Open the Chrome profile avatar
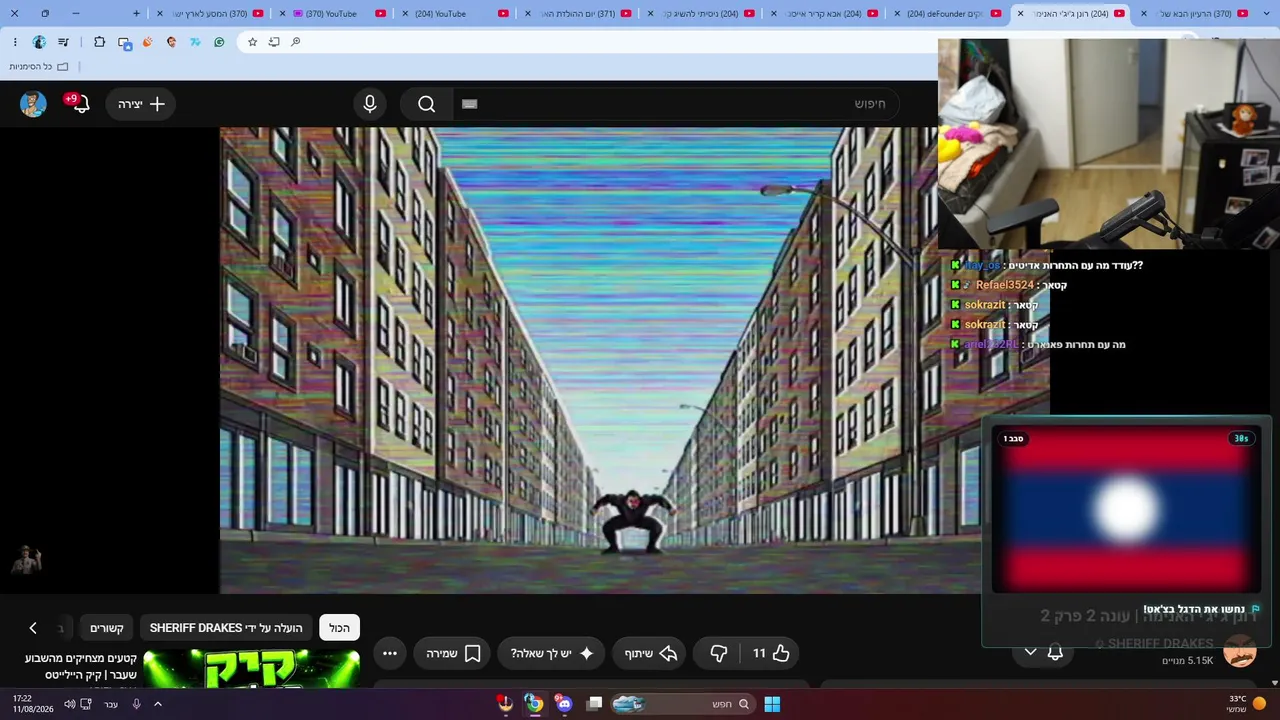 (x=39, y=42)
